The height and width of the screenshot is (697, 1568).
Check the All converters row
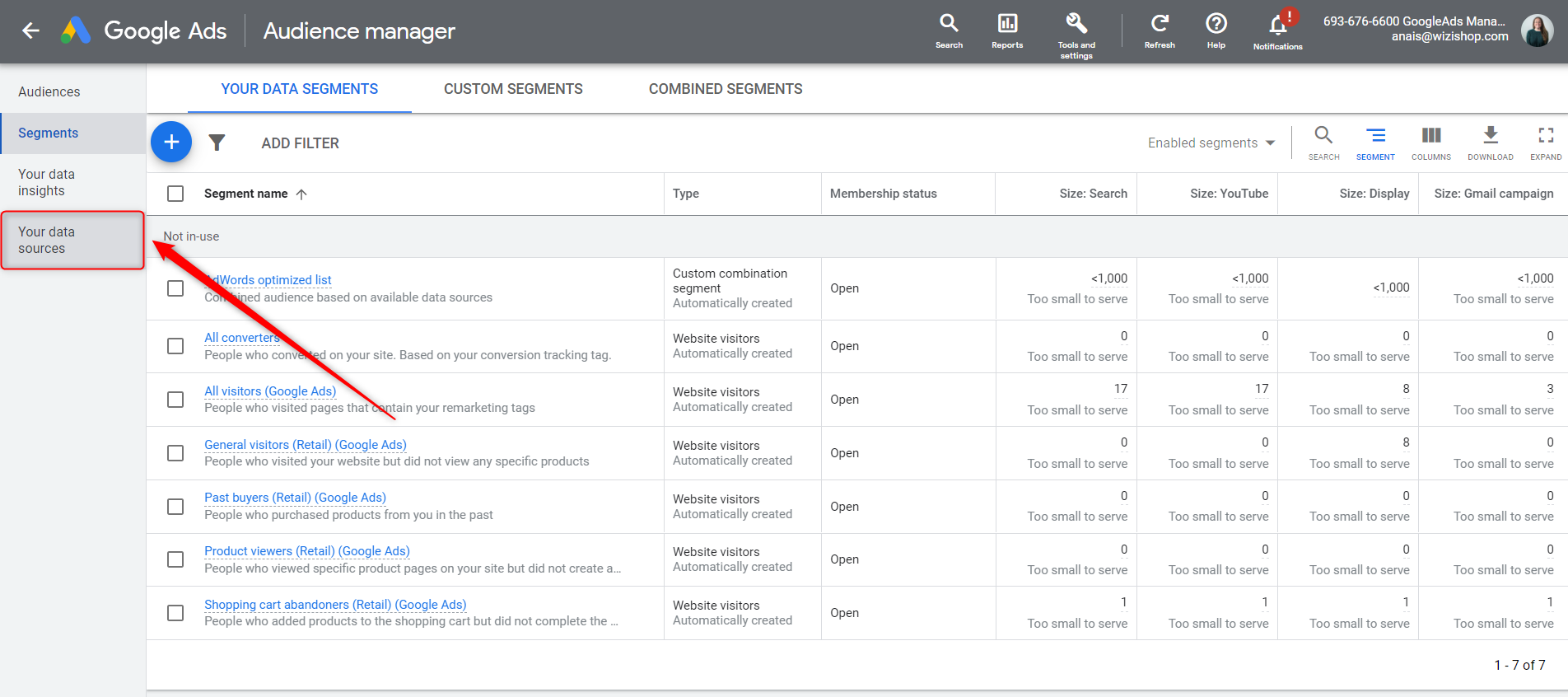tap(175, 346)
